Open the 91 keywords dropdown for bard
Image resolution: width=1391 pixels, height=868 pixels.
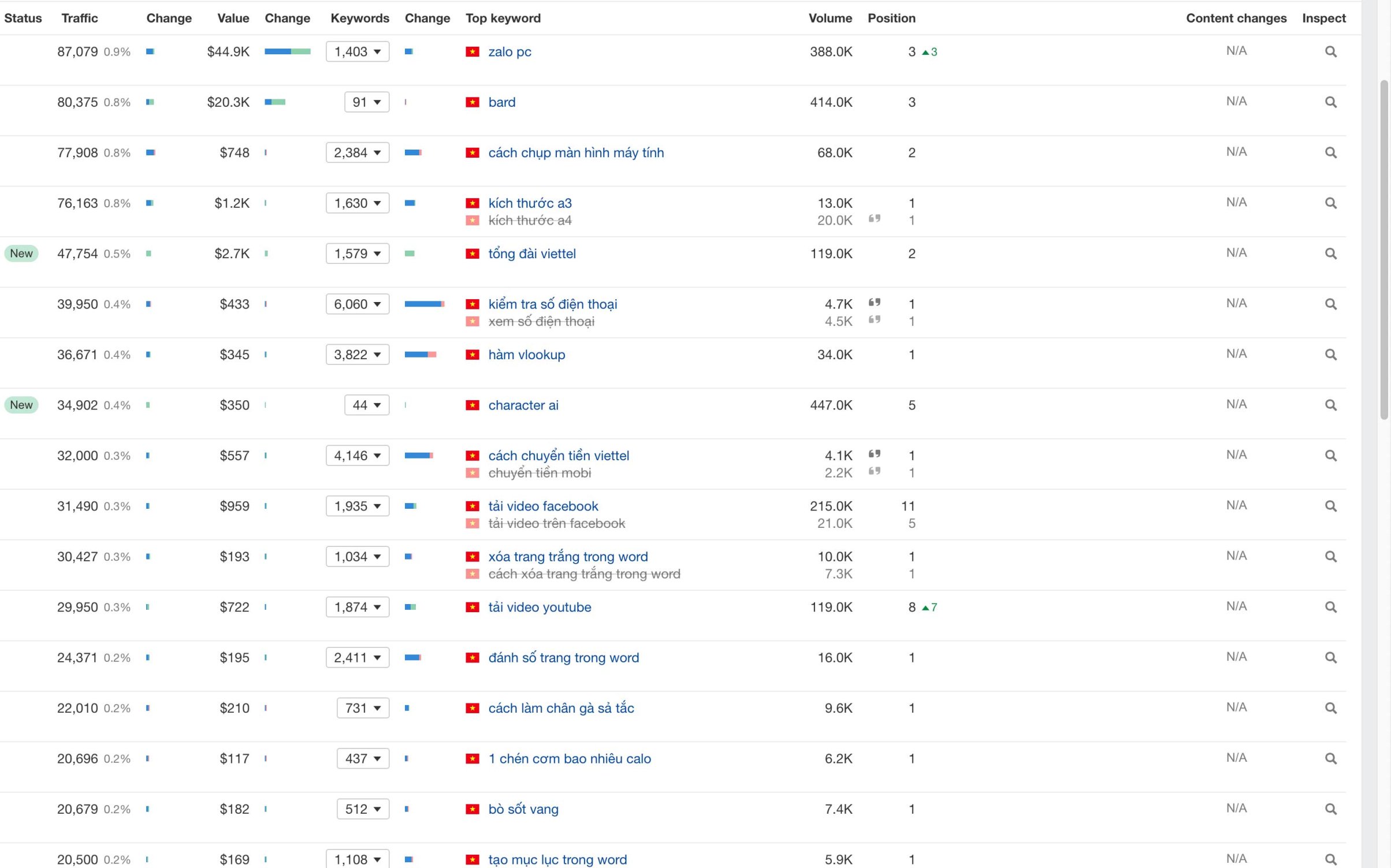click(367, 102)
